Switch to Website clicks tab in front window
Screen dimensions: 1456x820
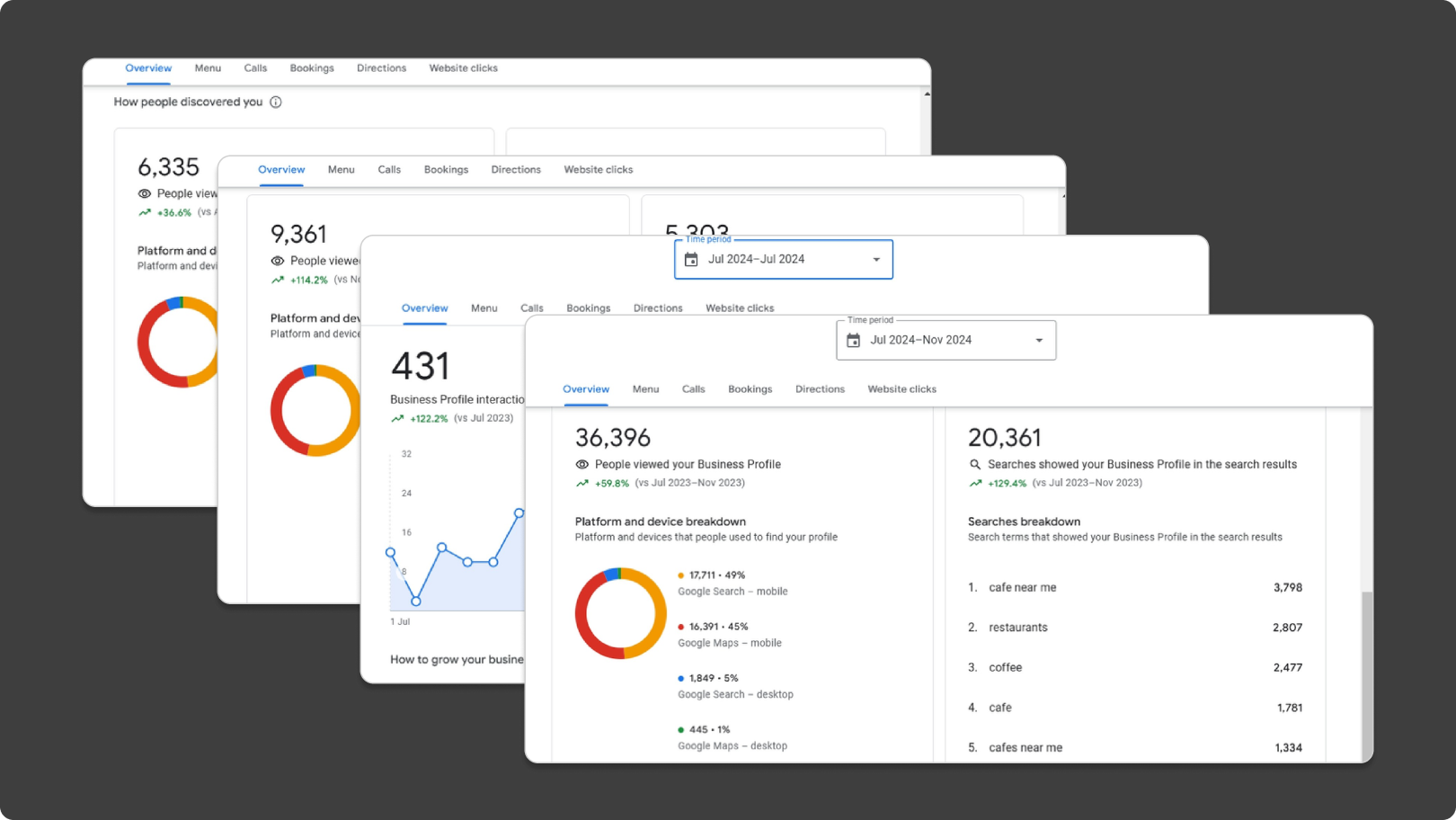901,389
